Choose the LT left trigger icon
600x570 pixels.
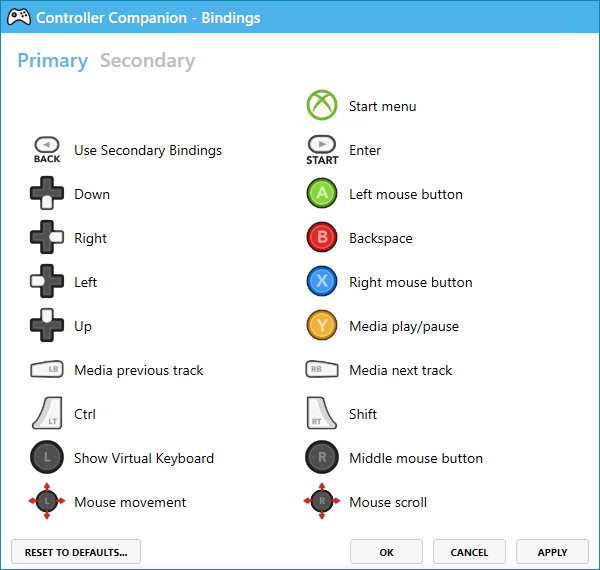(47, 414)
